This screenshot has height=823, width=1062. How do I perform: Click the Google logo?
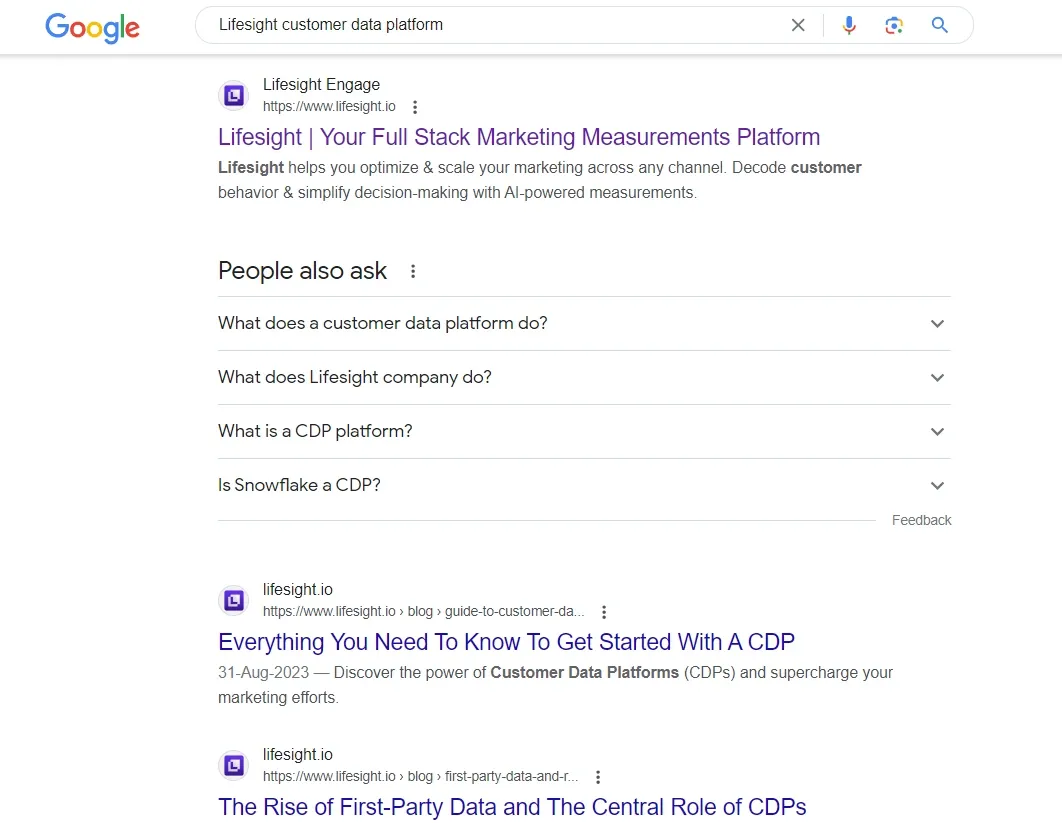click(92, 27)
